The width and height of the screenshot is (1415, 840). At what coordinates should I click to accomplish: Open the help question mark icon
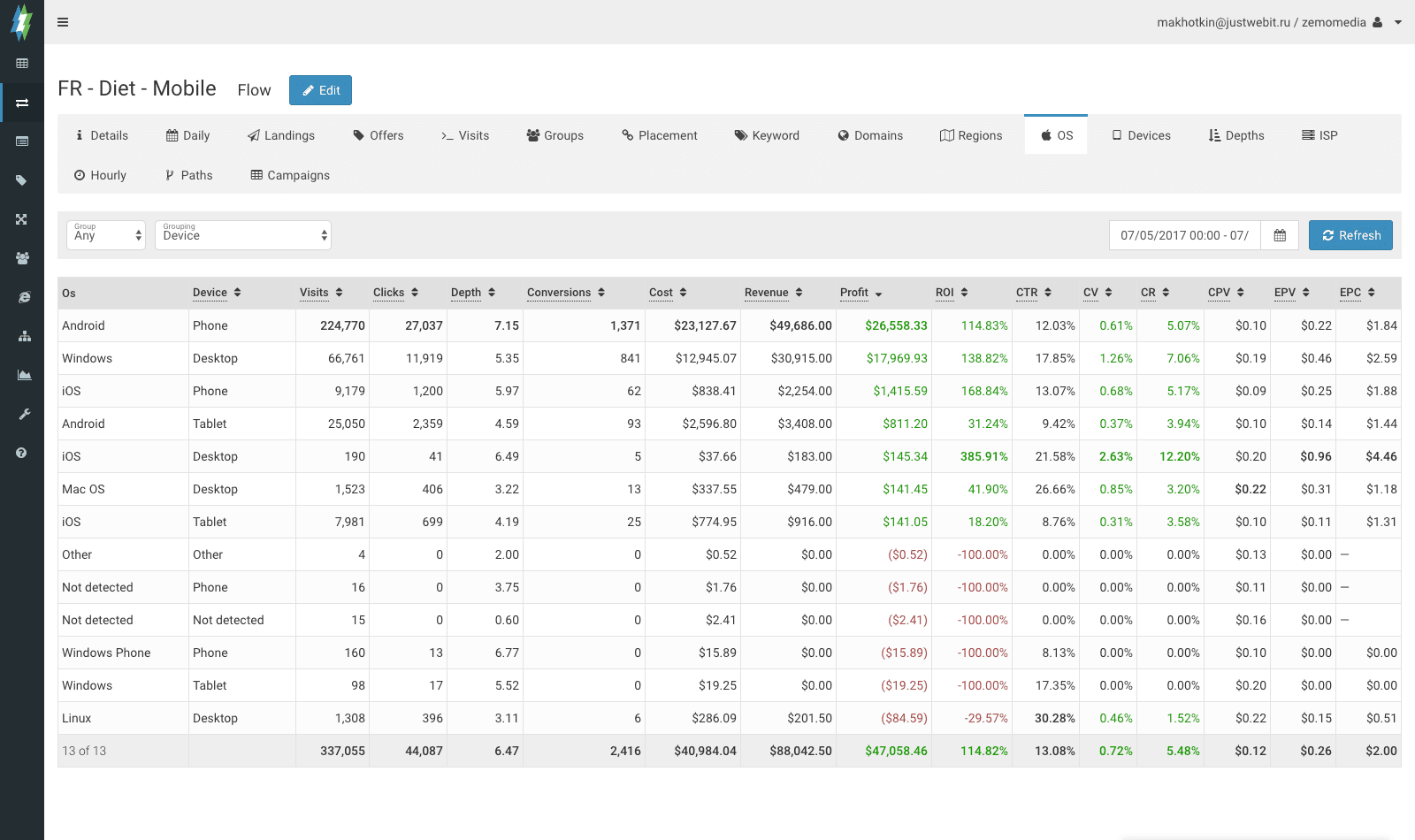(21, 453)
